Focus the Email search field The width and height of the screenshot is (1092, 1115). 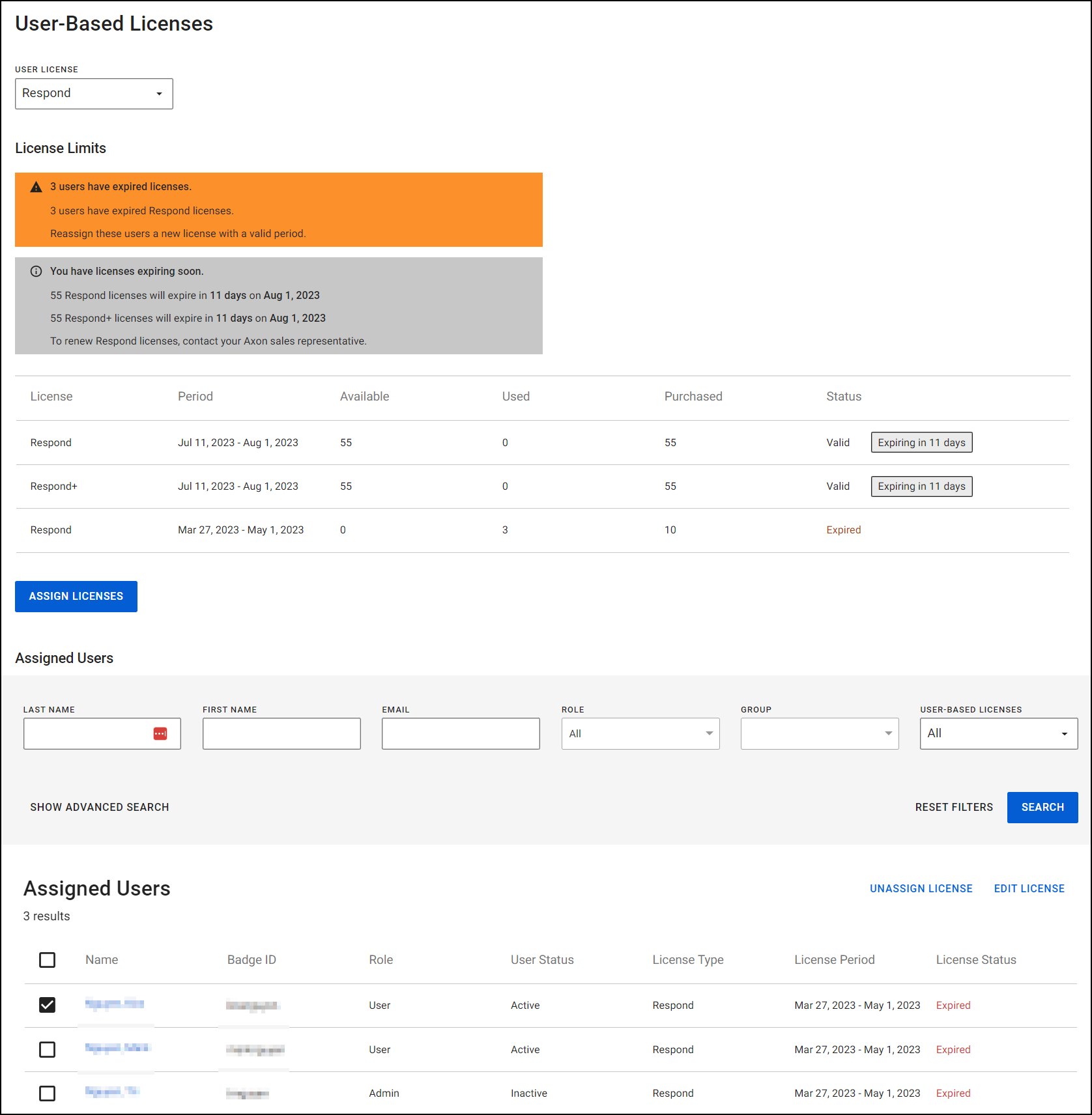coord(461,734)
